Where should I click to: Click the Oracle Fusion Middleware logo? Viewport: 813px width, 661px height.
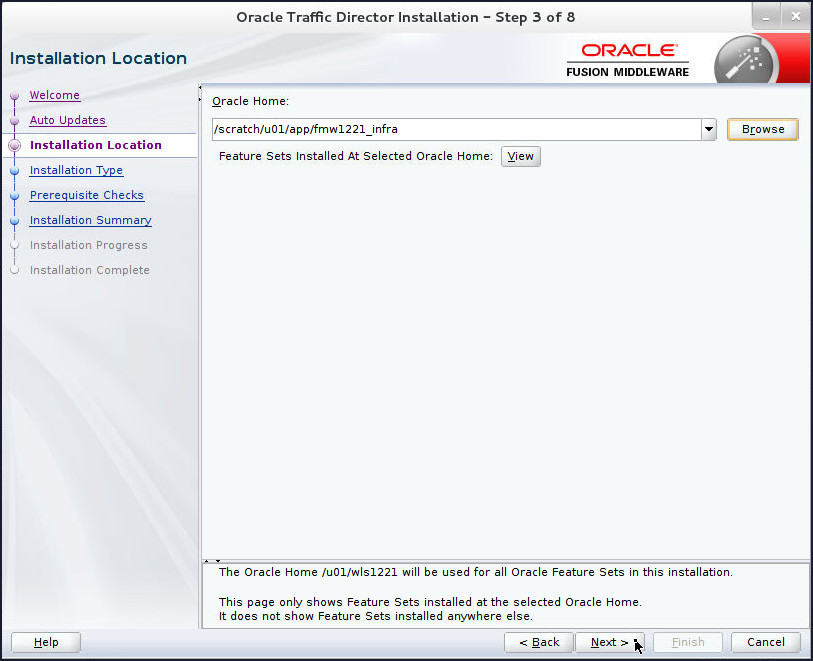click(x=627, y=58)
